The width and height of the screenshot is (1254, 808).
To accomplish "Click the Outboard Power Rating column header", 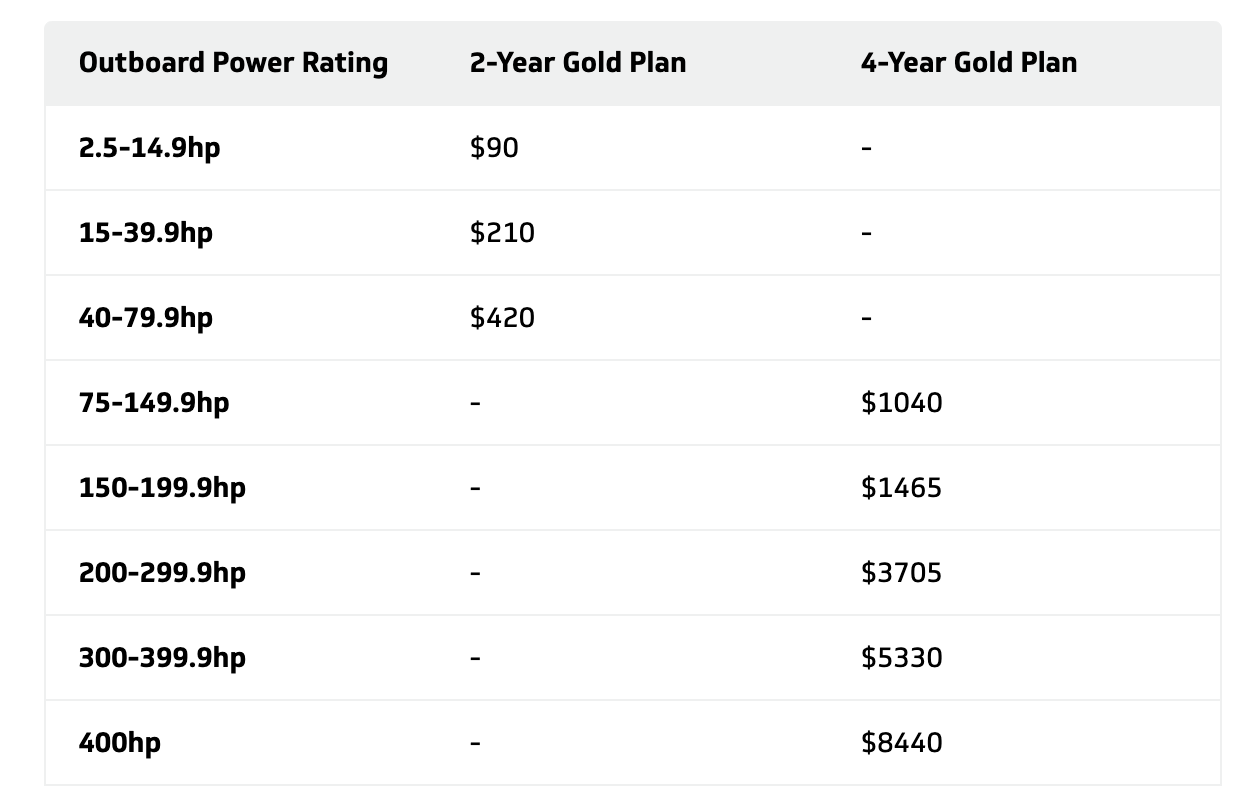I will 233,63.
